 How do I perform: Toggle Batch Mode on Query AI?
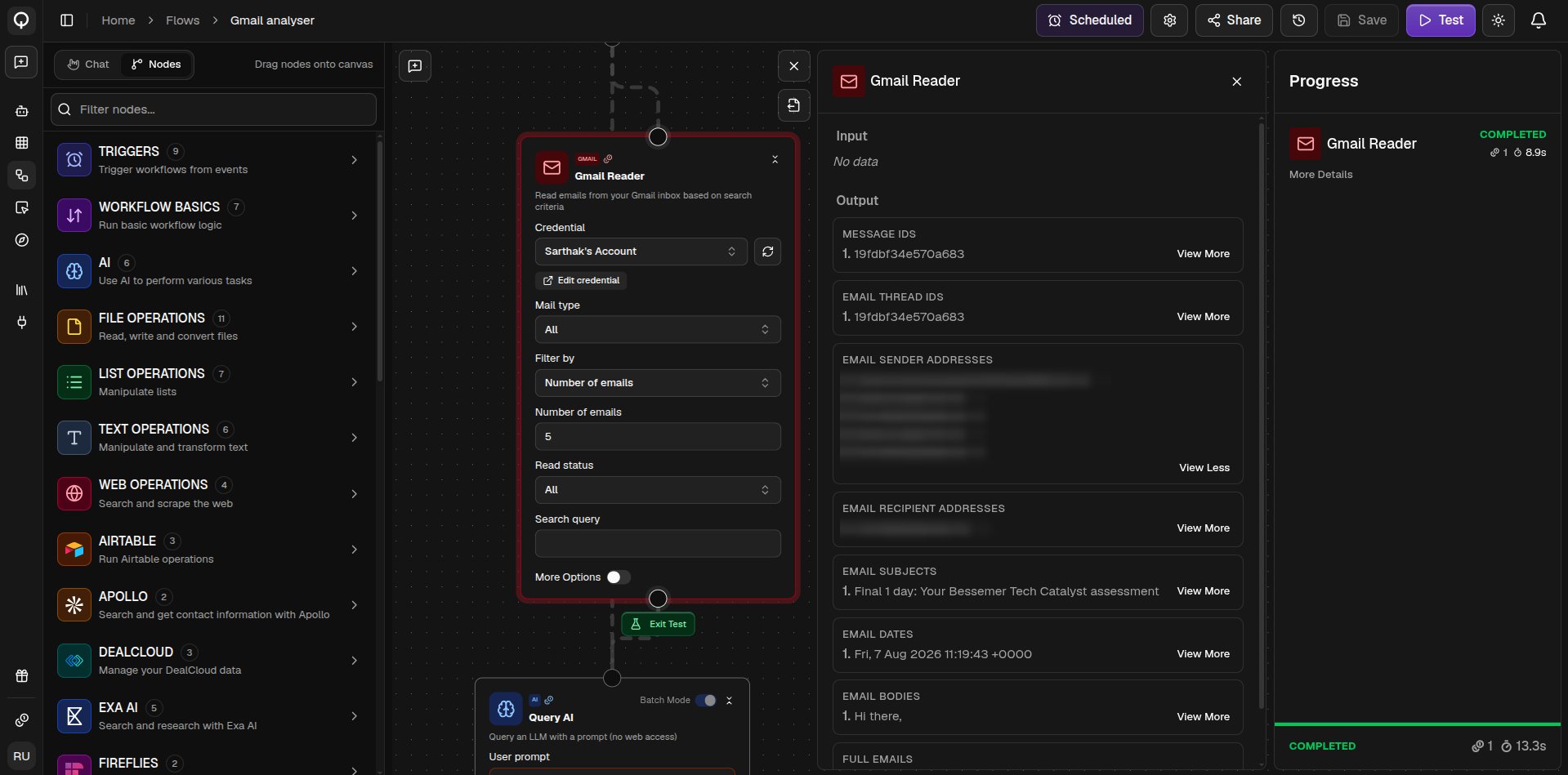pyautogui.click(x=707, y=701)
